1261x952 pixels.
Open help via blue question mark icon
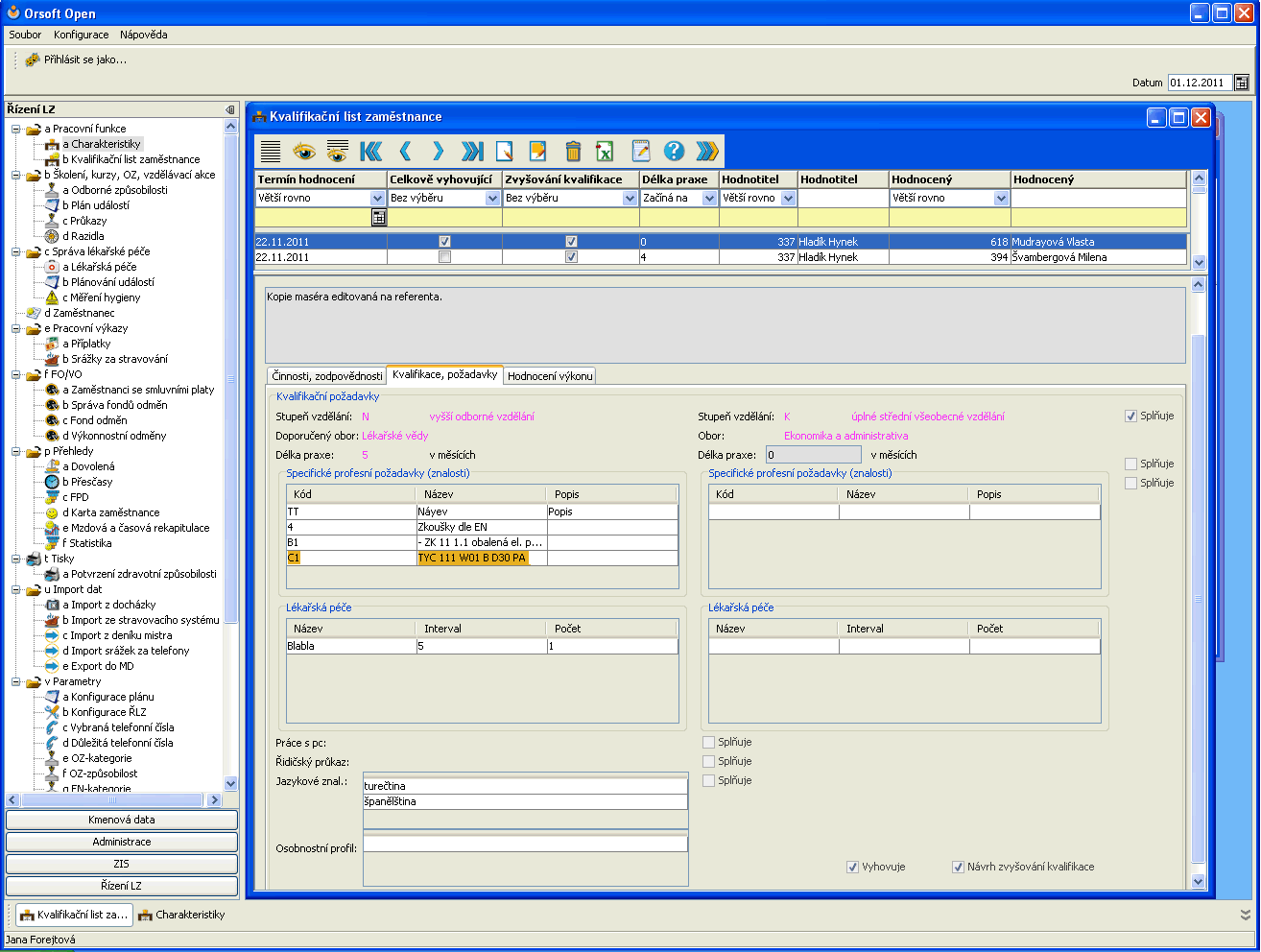tap(674, 151)
